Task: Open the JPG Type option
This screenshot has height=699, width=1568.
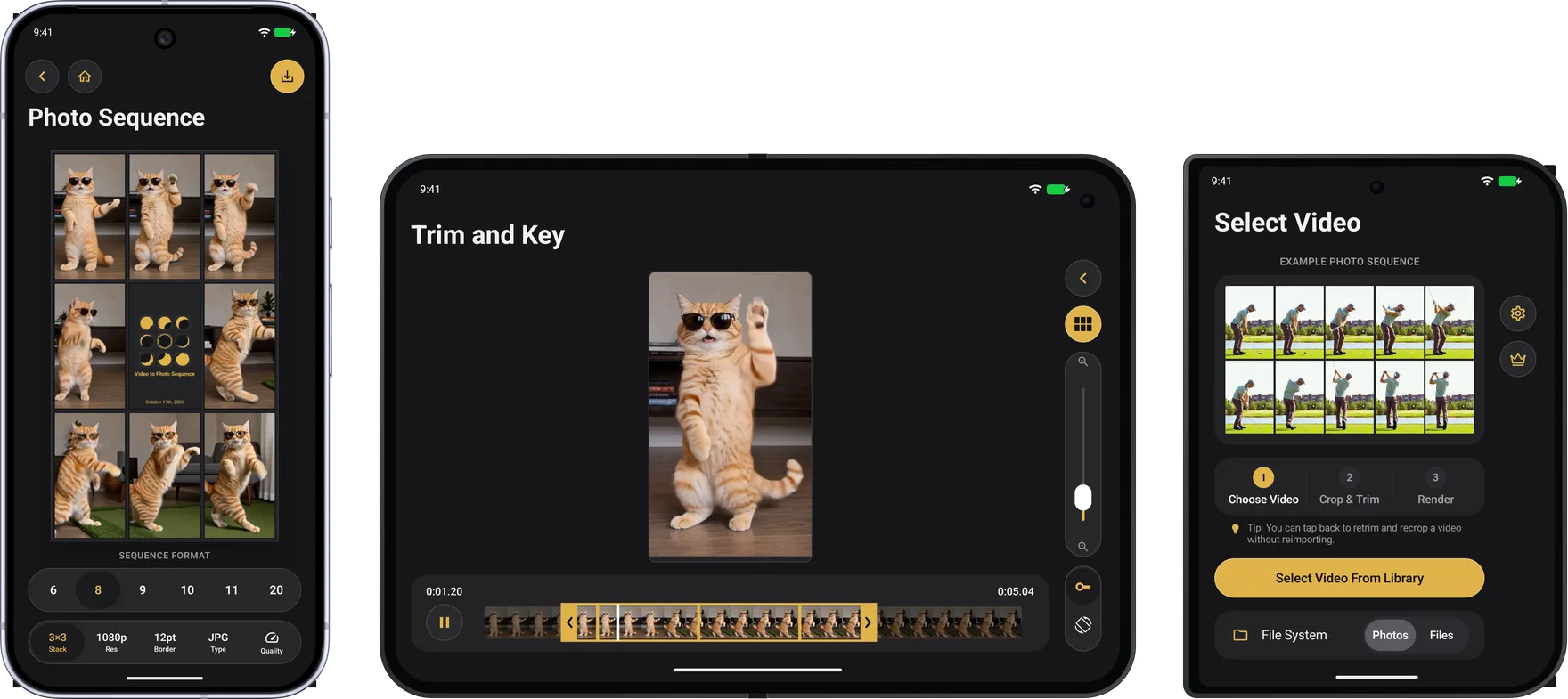Action: point(218,642)
